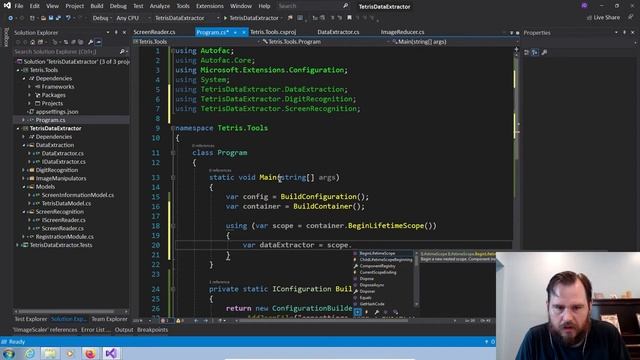This screenshot has width=640, height=360.
Task: Expand the TetrisDataExtractor.Tests project
Action: (x=18, y=245)
